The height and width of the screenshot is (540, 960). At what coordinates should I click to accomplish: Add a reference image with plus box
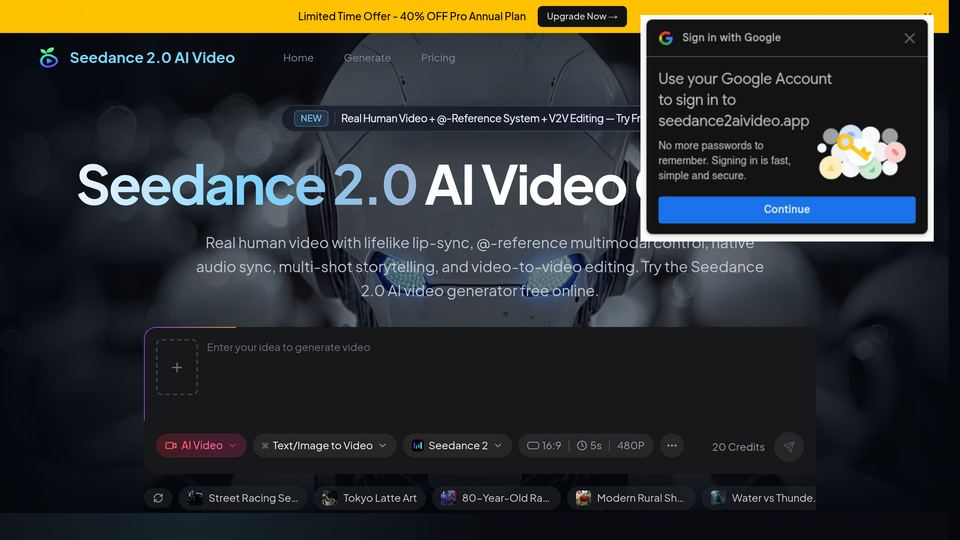177,367
